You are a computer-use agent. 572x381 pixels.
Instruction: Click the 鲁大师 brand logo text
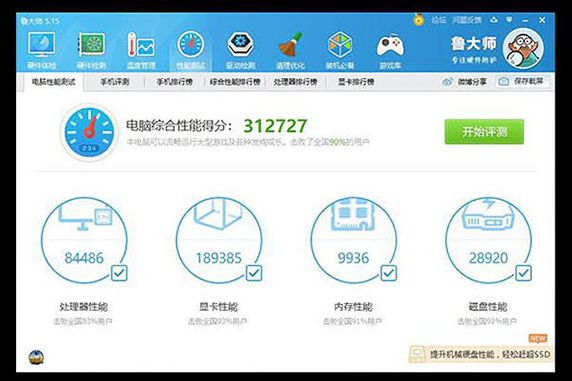point(474,43)
